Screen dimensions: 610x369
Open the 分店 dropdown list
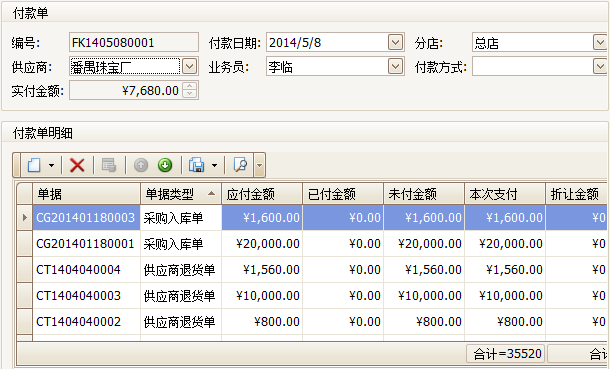[600, 42]
